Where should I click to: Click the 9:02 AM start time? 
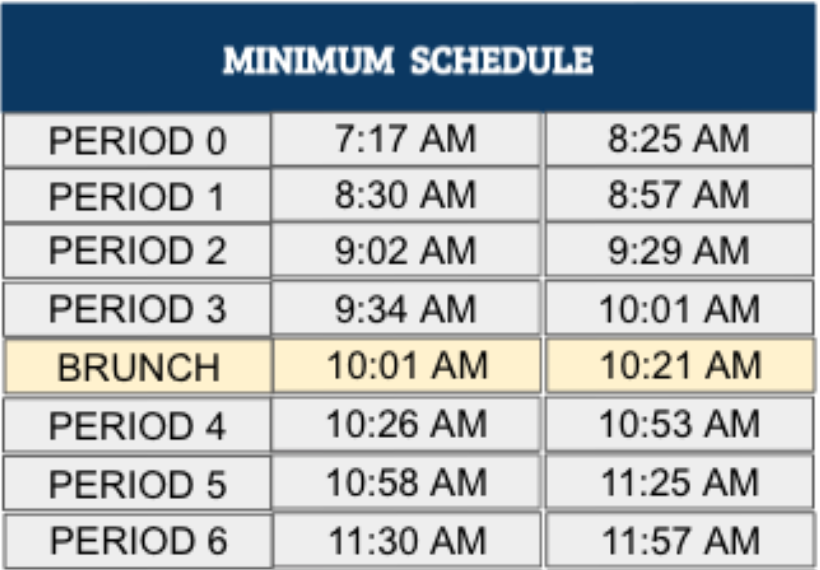(x=406, y=250)
